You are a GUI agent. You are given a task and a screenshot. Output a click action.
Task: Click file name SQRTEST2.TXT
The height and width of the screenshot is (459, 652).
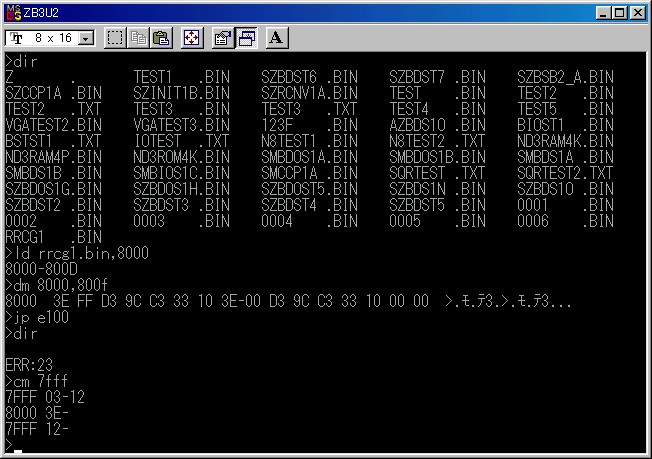click(566, 173)
